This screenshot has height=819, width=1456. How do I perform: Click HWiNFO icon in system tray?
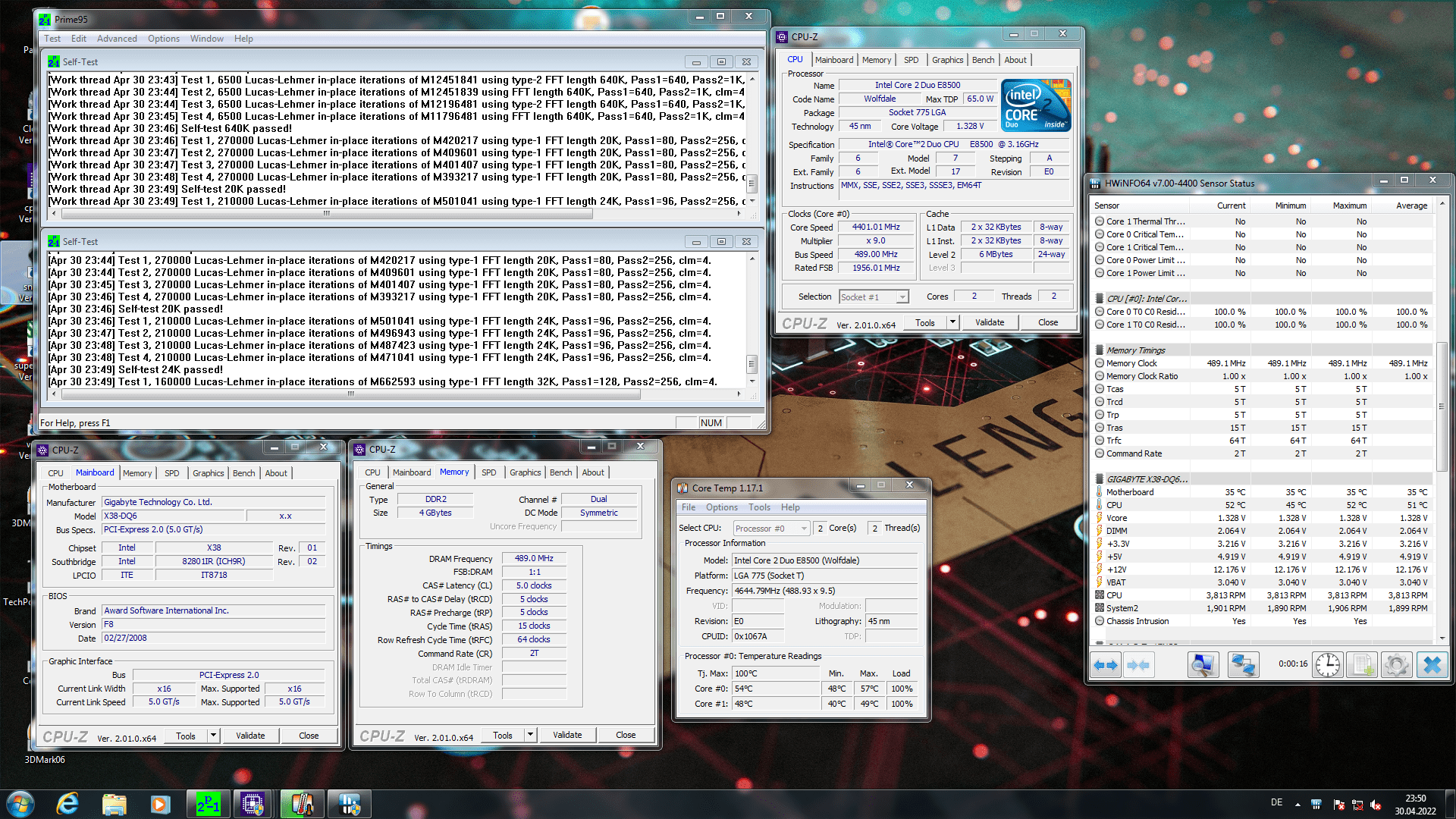pyautogui.click(x=1316, y=804)
